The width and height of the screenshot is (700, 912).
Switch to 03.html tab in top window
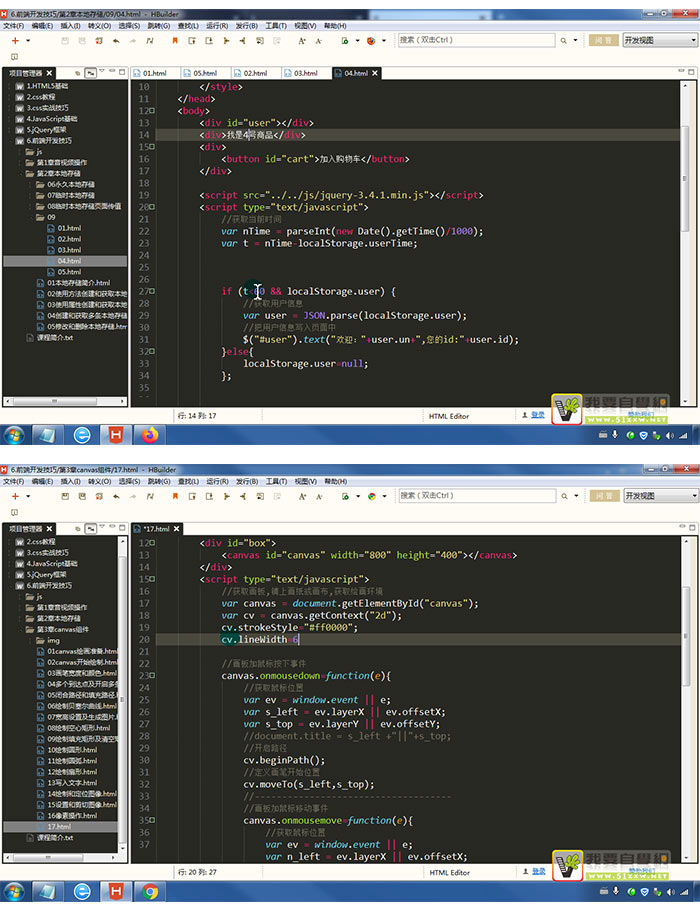[306, 73]
